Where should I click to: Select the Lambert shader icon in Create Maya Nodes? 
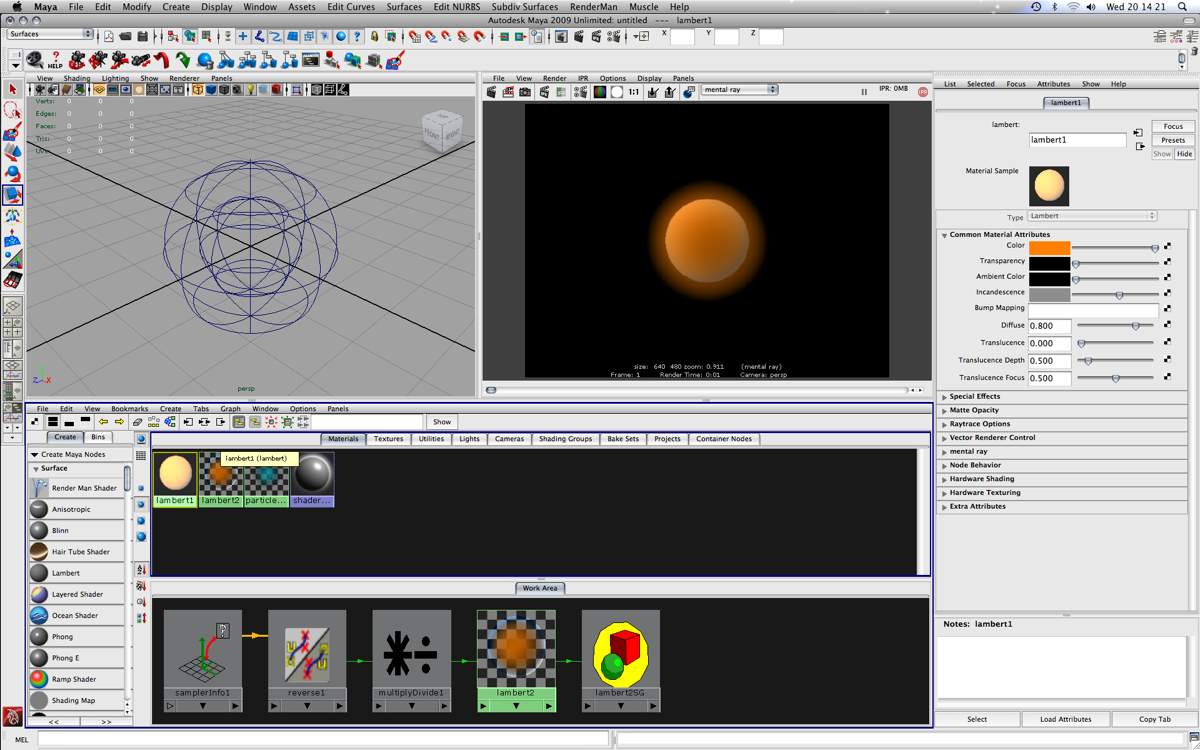tap(39, 573)
